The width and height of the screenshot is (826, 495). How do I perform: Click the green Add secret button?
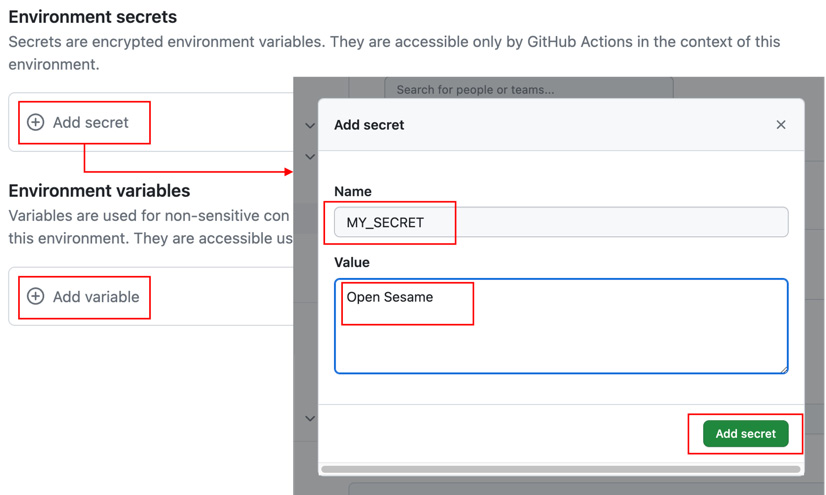(745, 433)
